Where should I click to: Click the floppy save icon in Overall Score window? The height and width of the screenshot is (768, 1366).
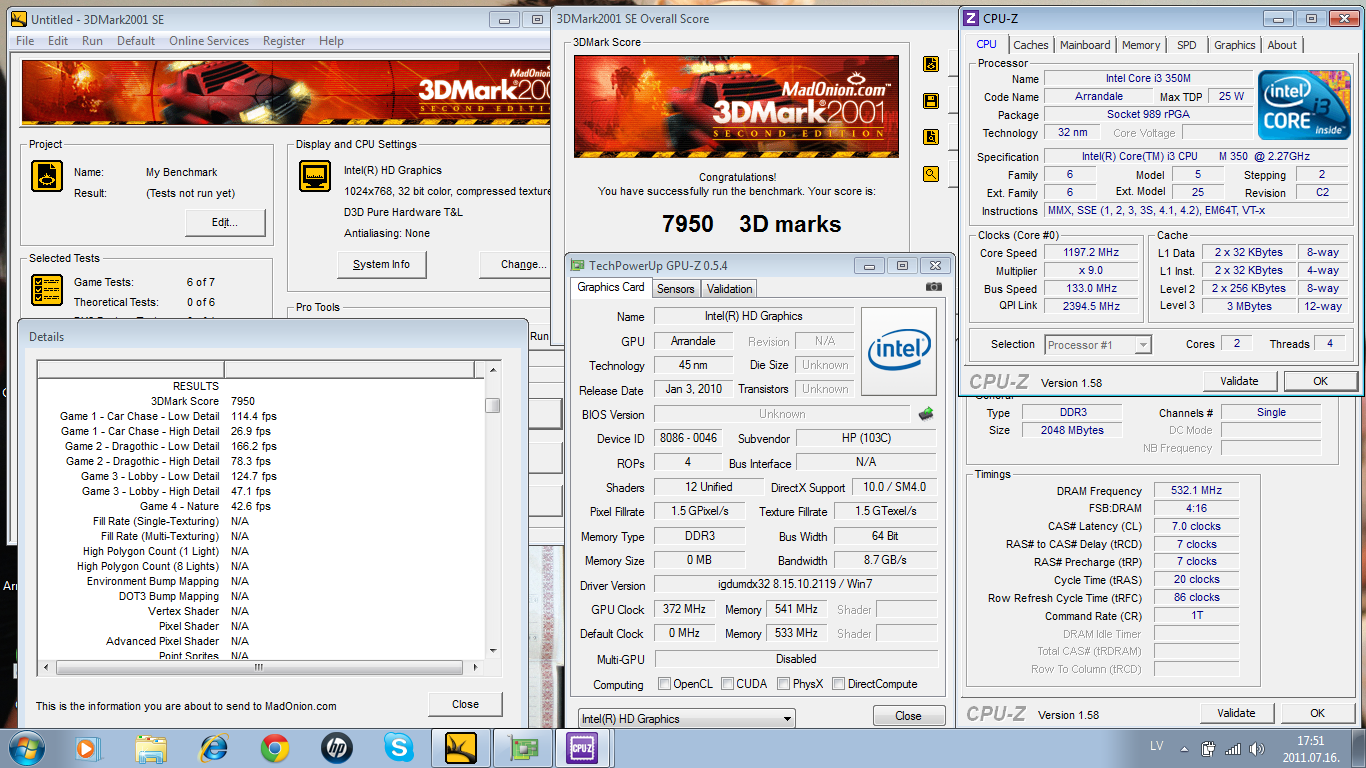point(931,101)
